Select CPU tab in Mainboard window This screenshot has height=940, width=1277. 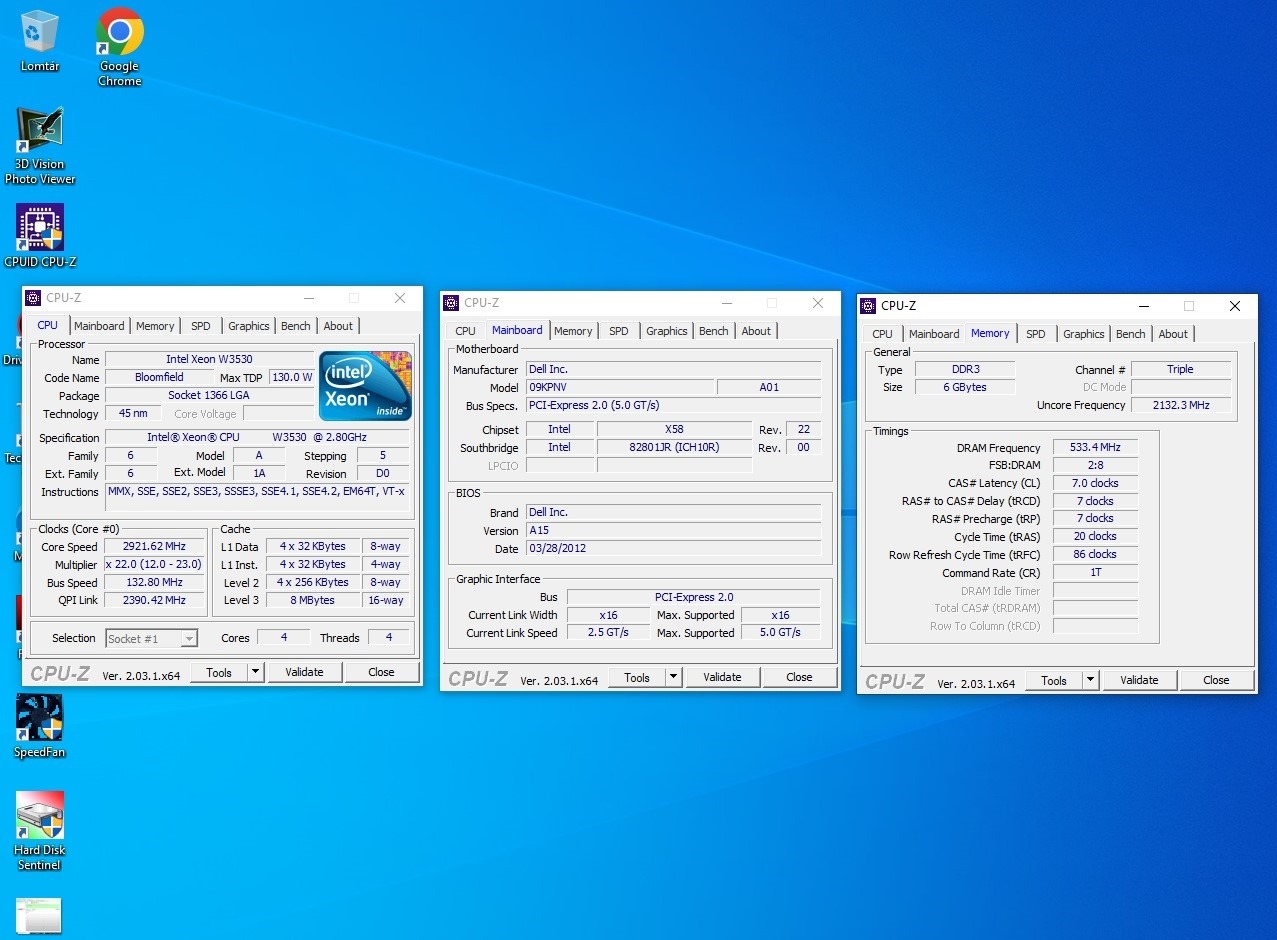(466, 331)
